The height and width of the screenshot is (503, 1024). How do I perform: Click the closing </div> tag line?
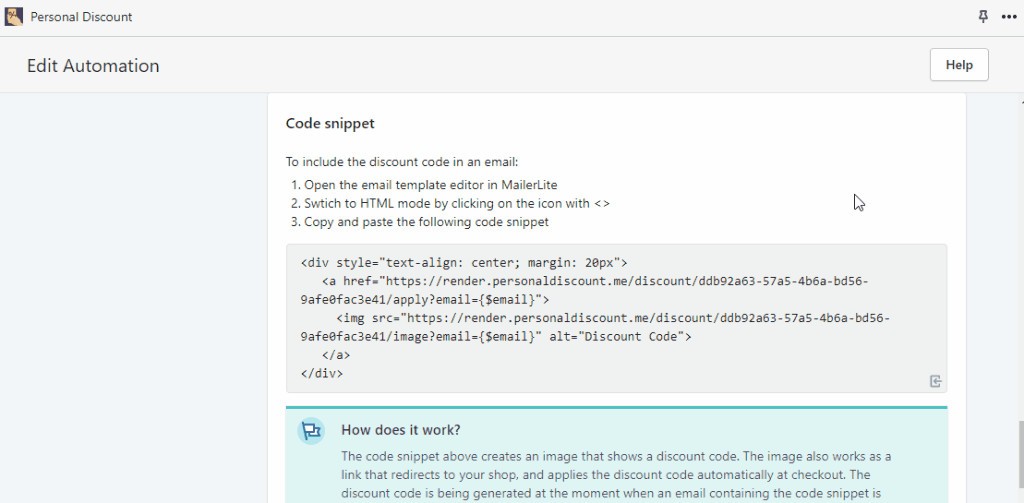coord(322,374)
